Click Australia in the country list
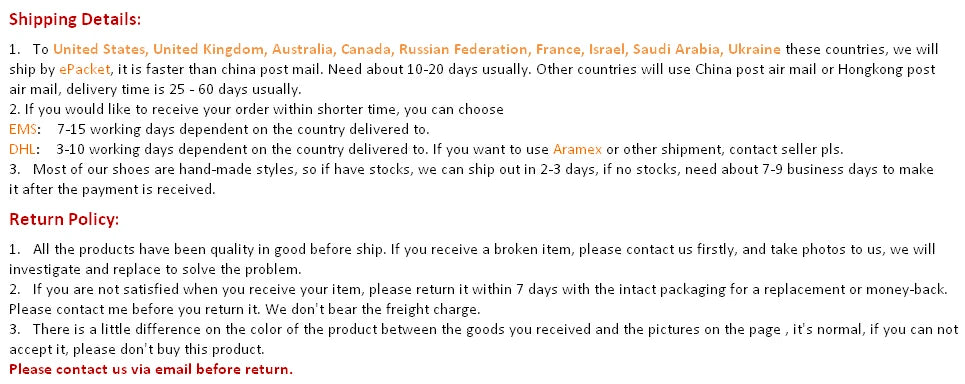Screen dimensions: 965x384 pos(303,49)
